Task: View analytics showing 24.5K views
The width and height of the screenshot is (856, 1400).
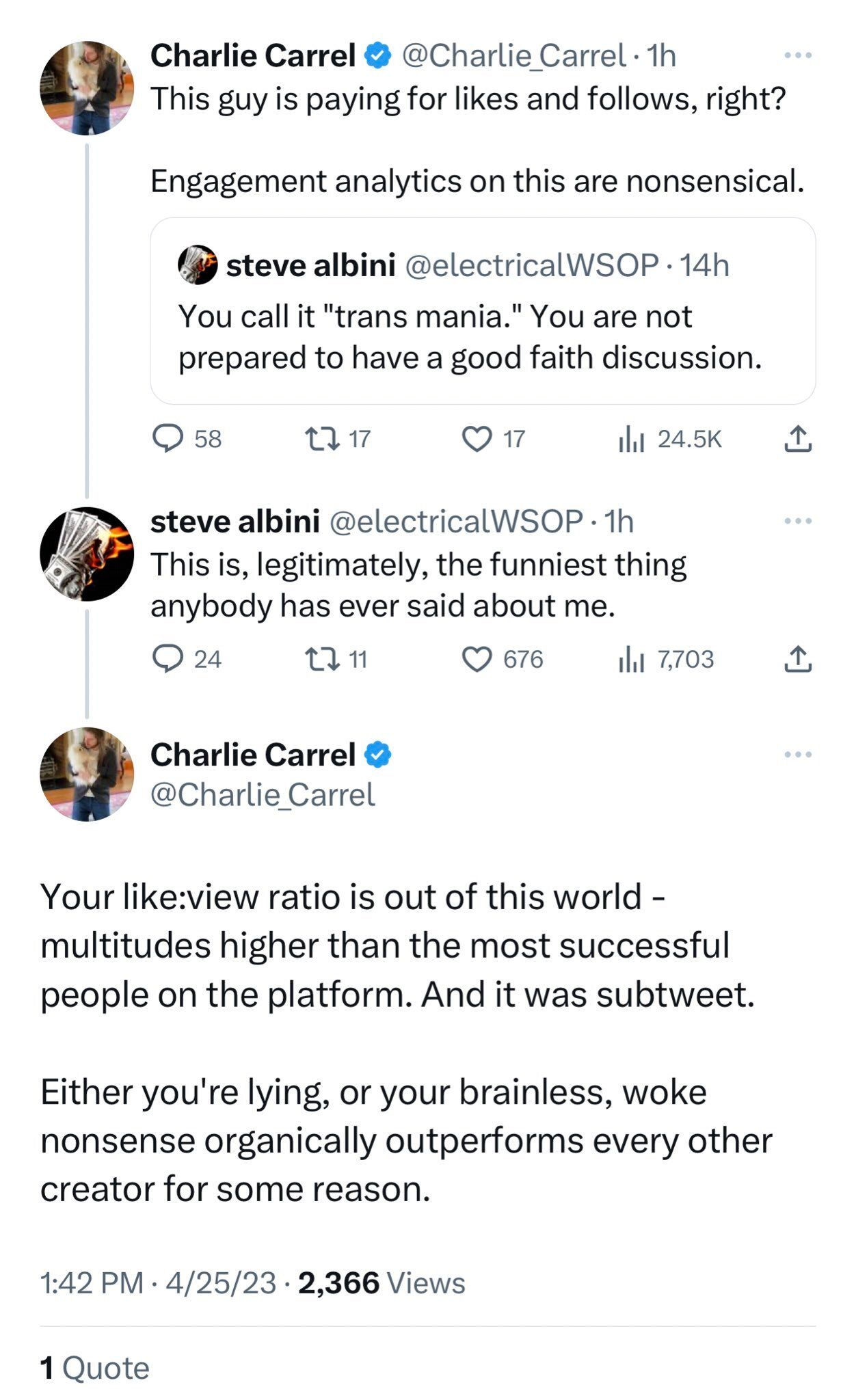Action: 631,439
